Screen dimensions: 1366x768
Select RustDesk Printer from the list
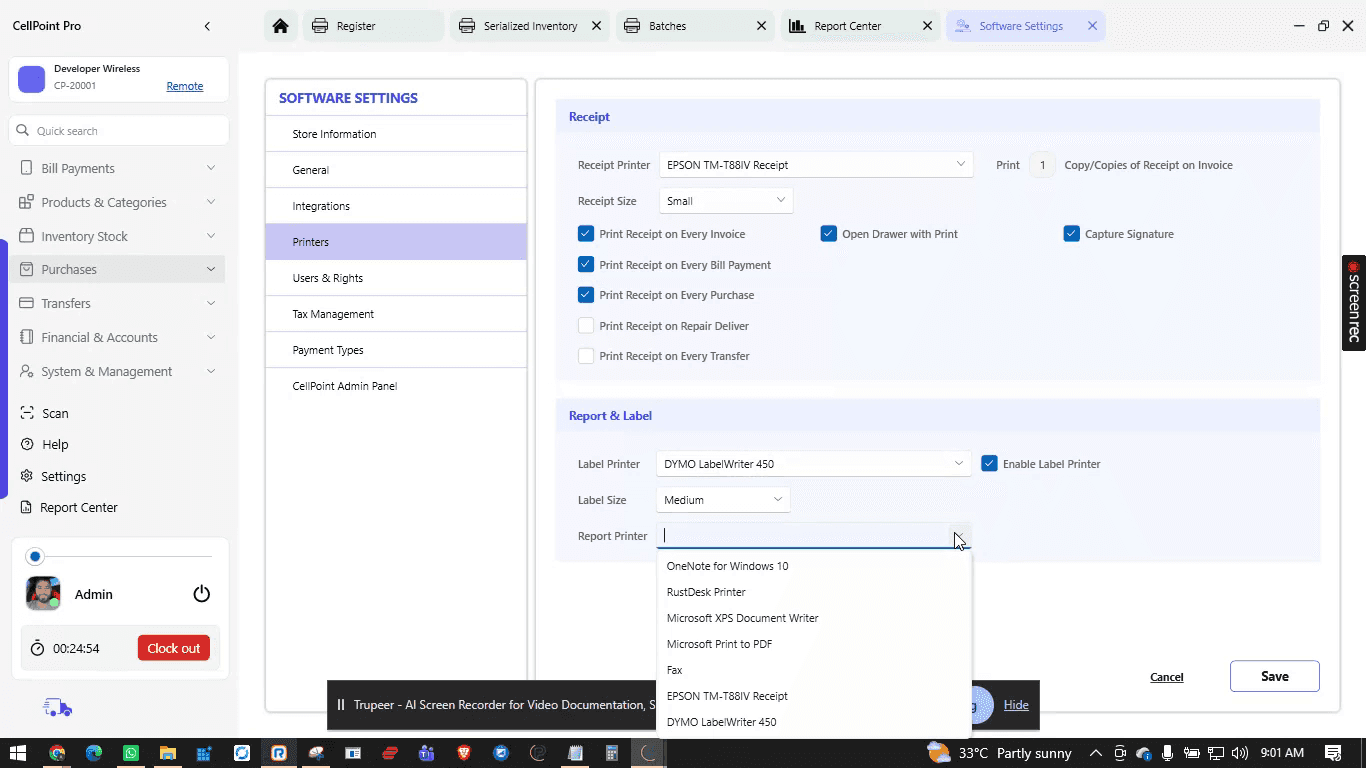(813, 592)
